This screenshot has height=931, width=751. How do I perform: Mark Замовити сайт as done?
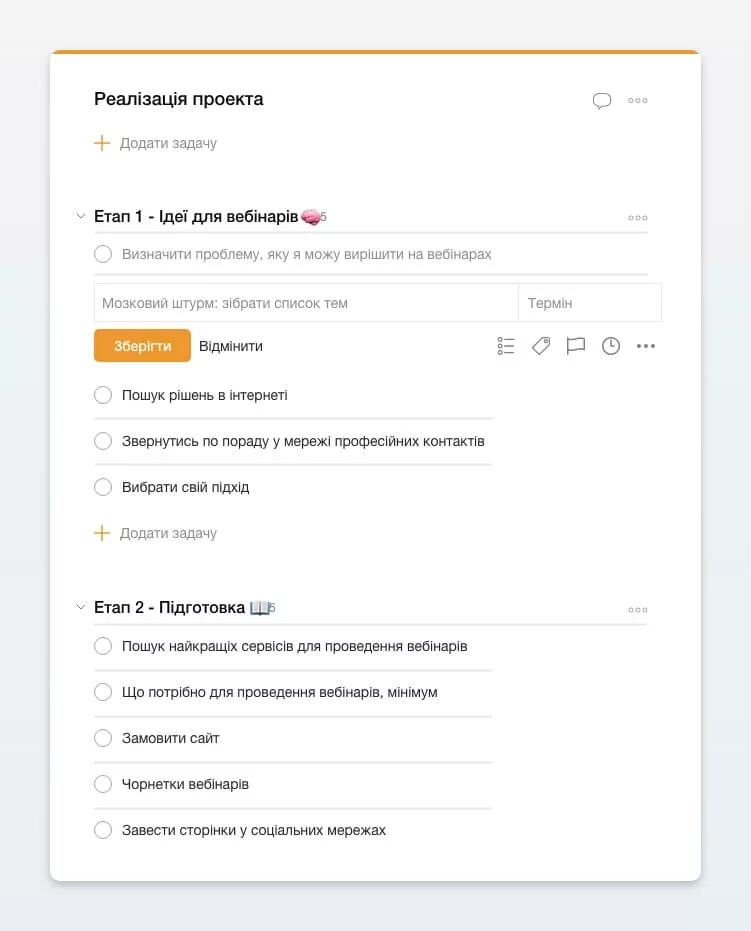coord(103,737)
